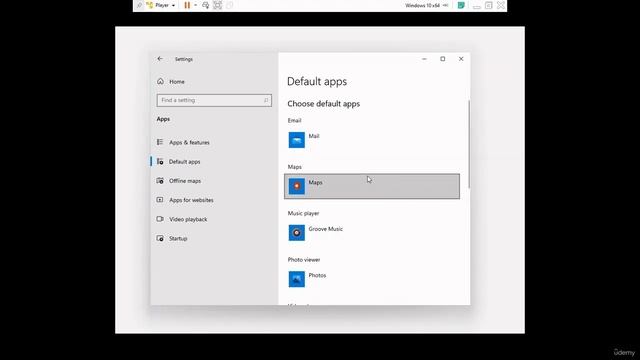Viewport: 640px width, 360px height.
Task: Click the Default apps sidebar icon
Action: [x=160, y=162]
